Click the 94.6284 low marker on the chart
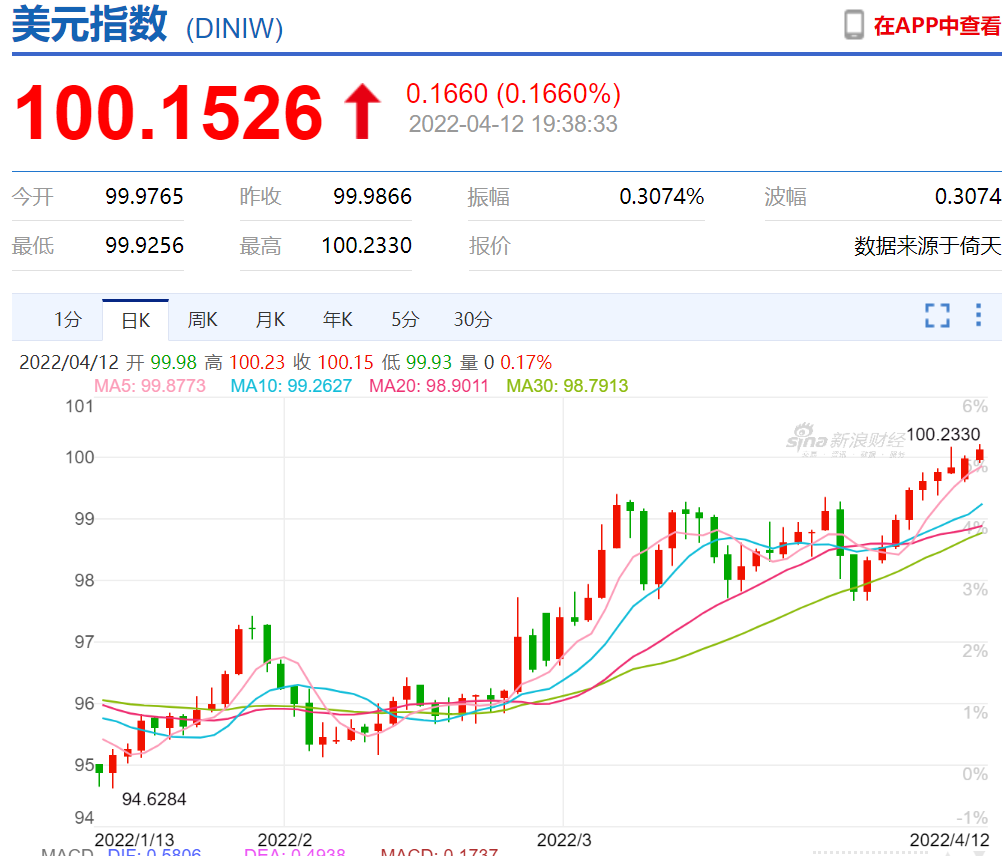1002x856 pixels. point(154,799)
